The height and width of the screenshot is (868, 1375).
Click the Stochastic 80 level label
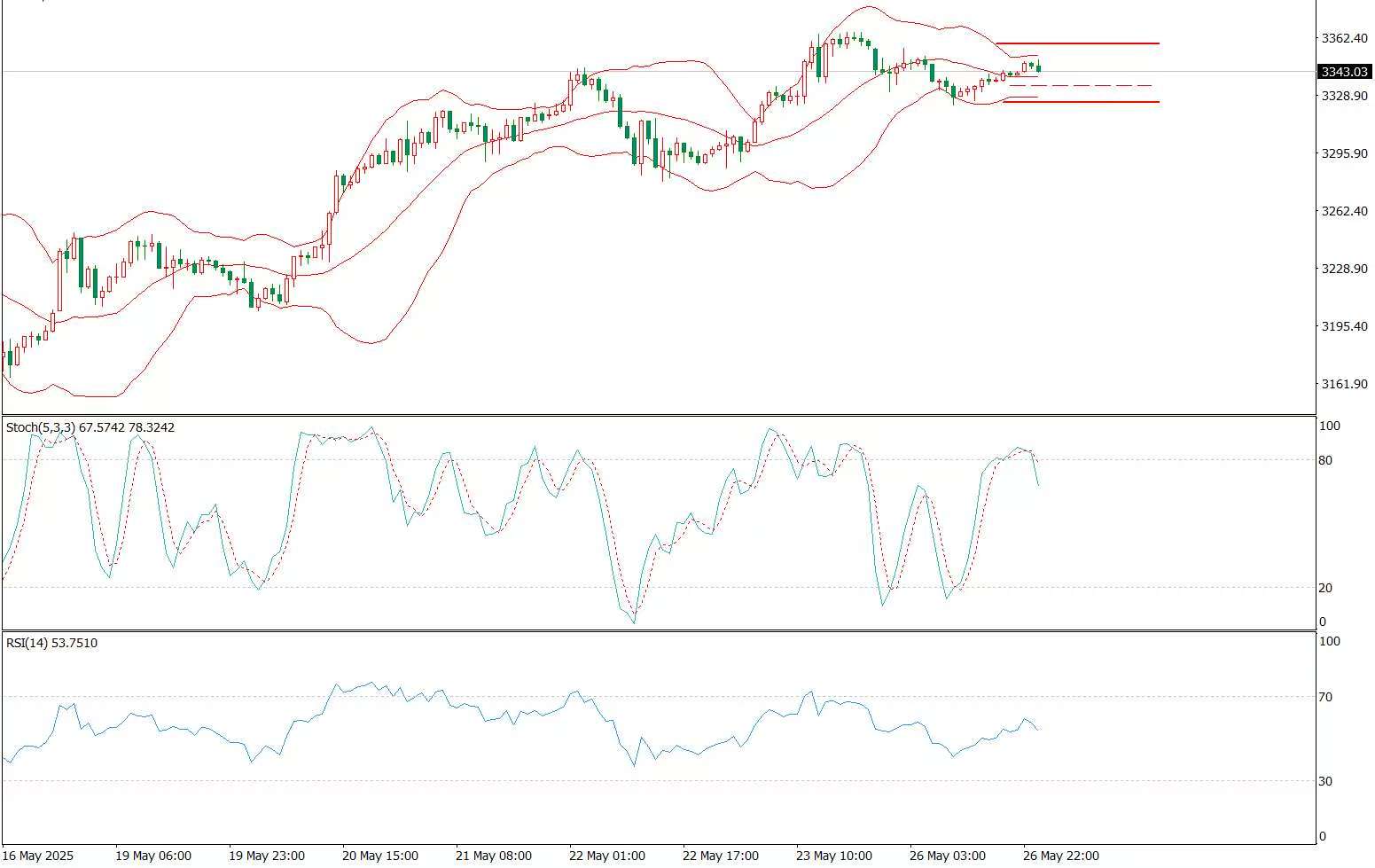1325,460
